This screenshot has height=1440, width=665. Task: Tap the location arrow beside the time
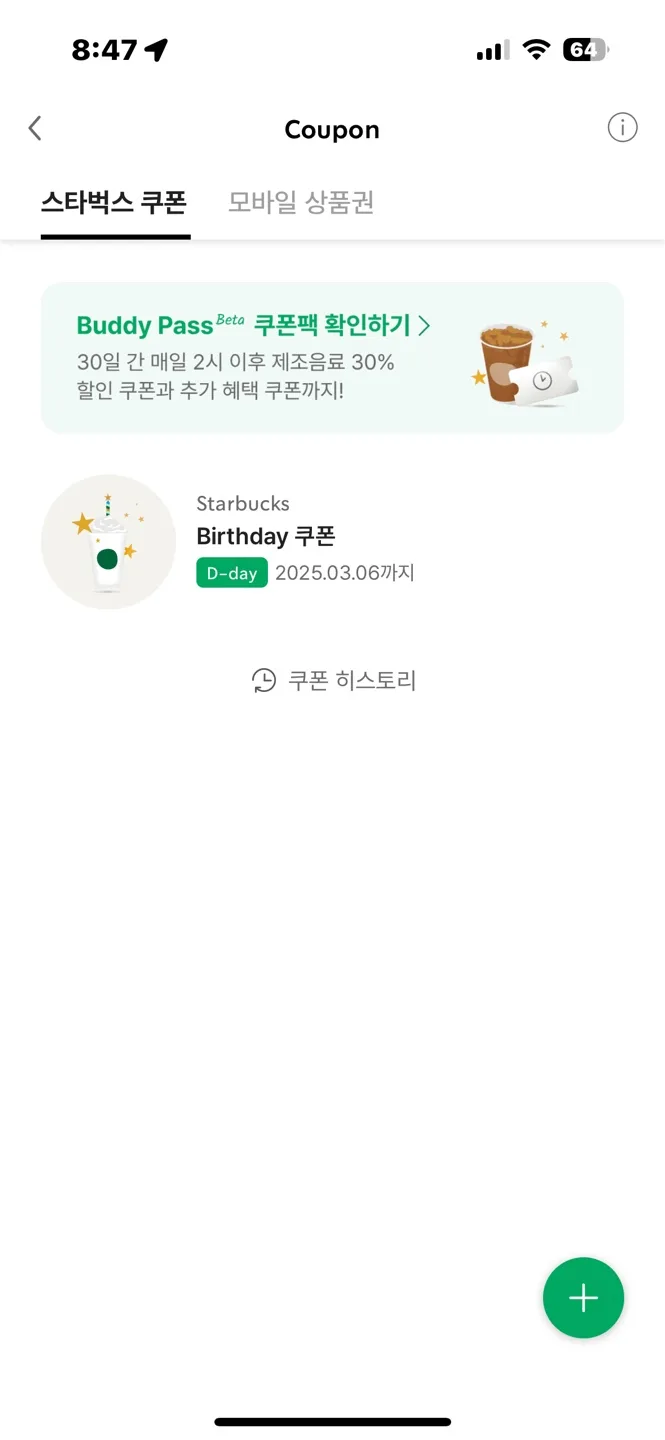156,50
